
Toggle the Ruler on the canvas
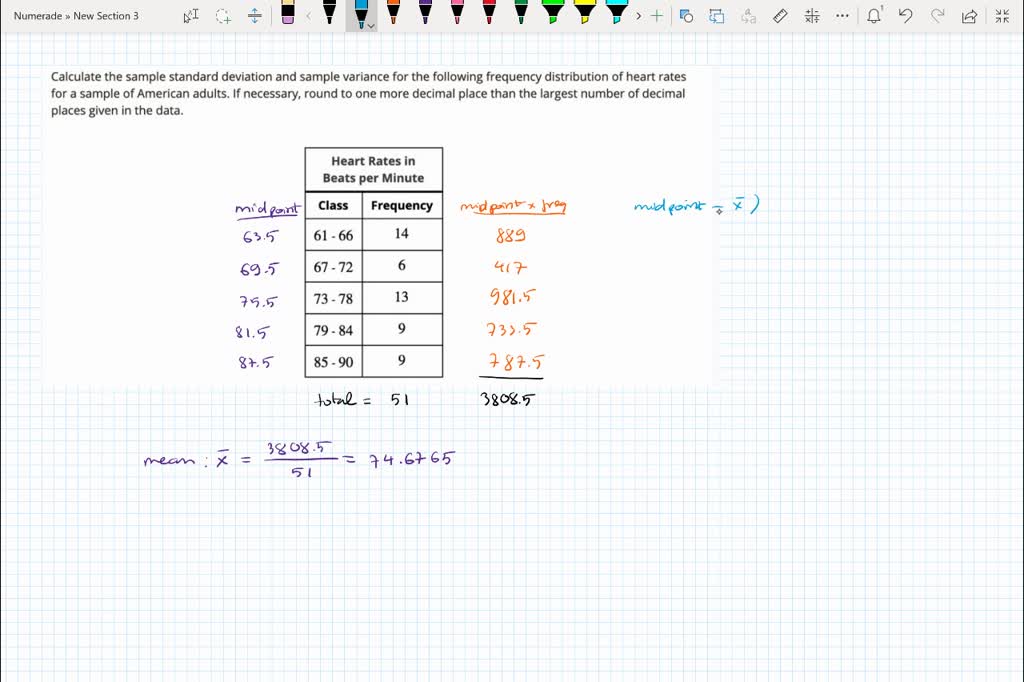pyautogui.click(x=780, y=16)
